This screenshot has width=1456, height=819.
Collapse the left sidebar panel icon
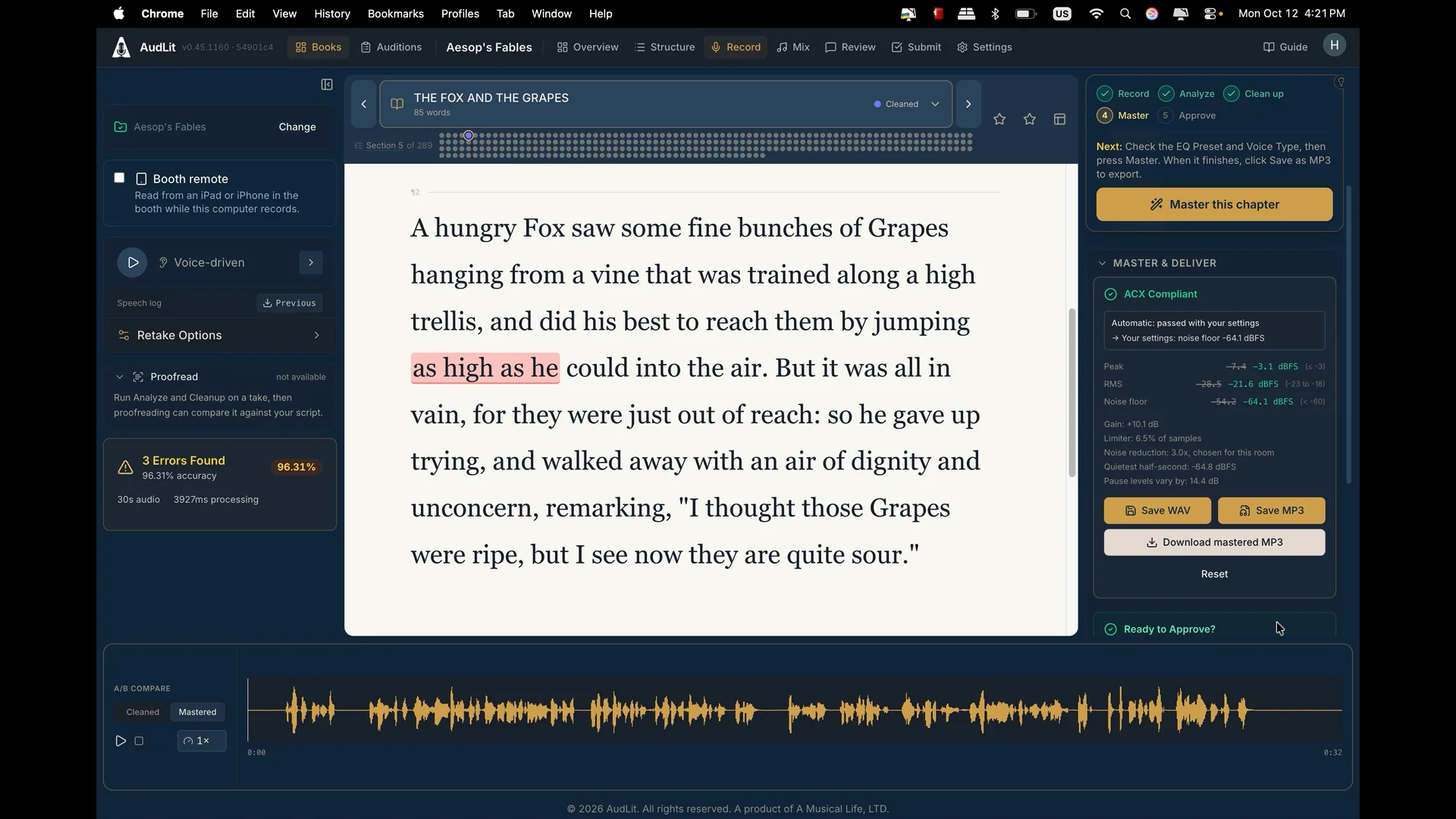pos(327,84)
